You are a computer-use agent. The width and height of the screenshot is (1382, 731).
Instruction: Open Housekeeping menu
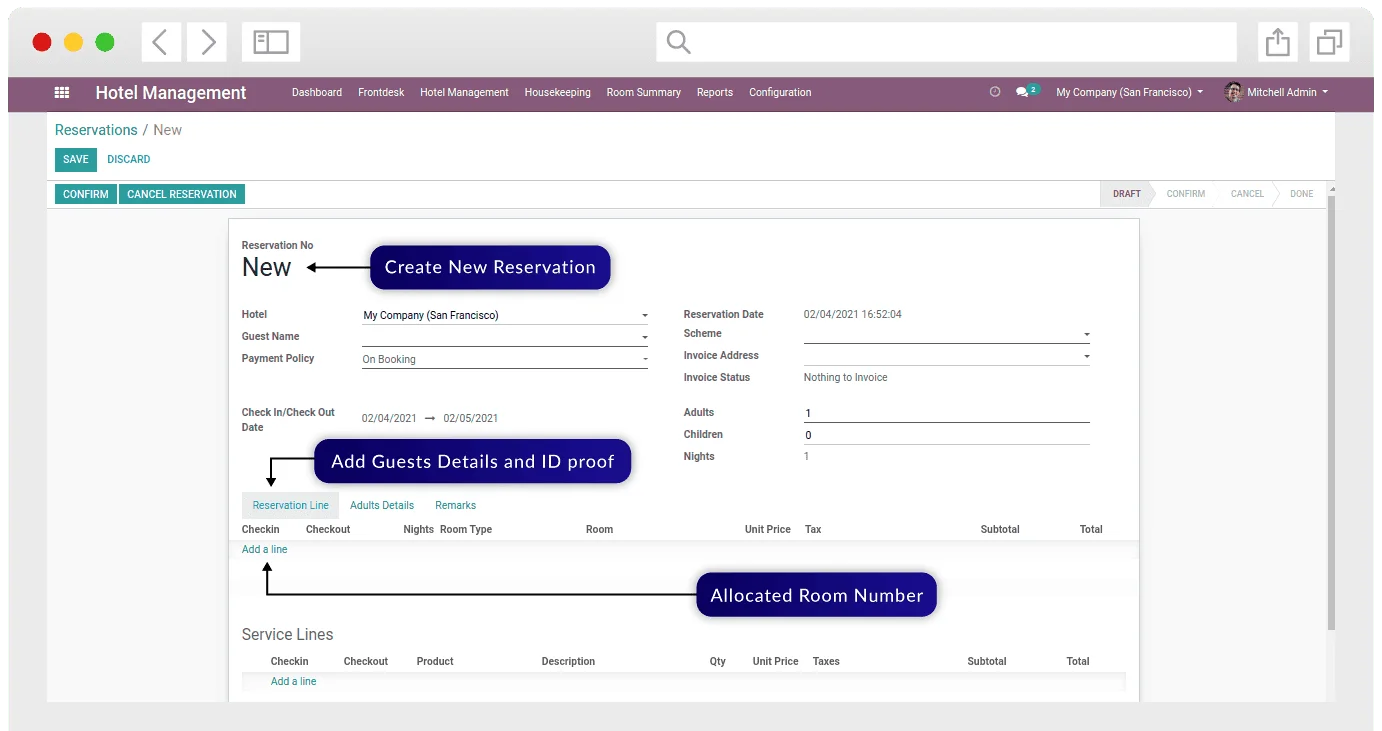pos(557,92)
